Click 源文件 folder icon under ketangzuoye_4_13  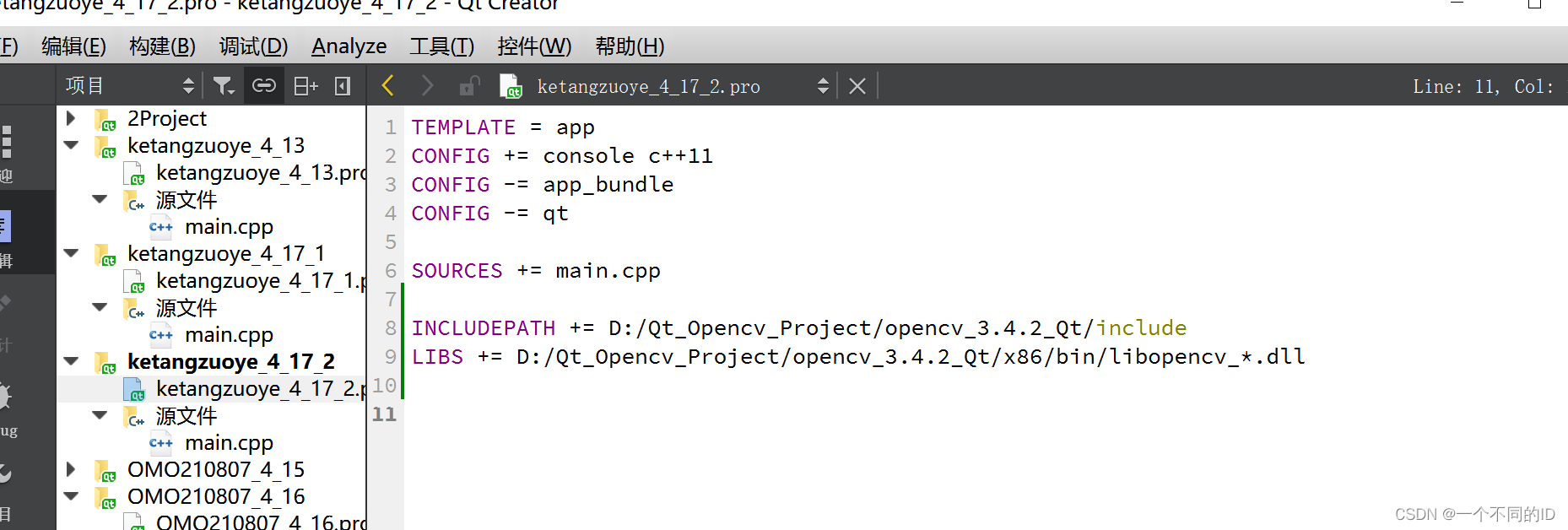[x=134, y=200]
